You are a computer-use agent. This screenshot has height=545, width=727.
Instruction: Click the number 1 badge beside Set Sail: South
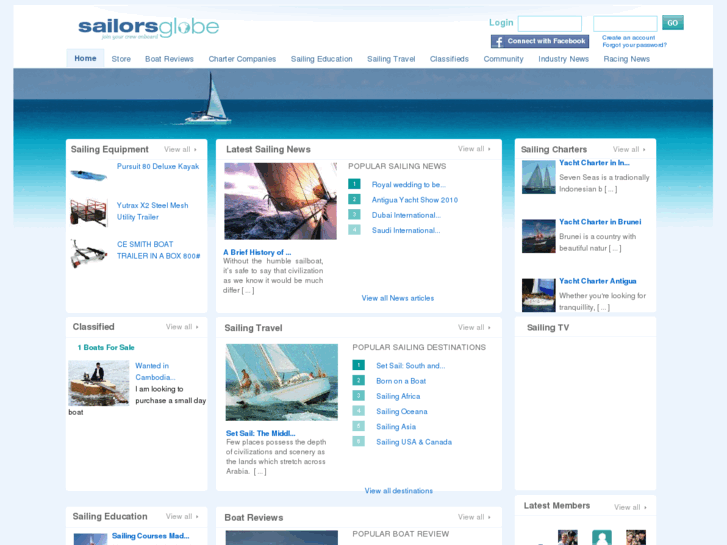(x=358, y=365)
